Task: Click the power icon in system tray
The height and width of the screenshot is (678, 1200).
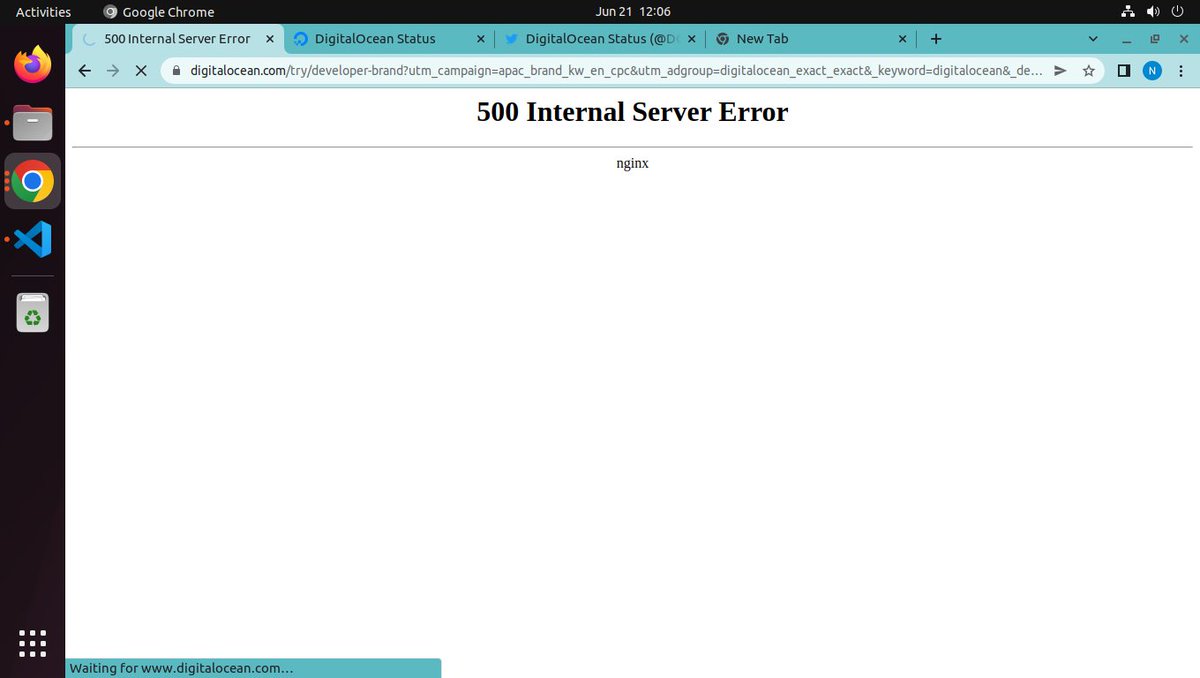Action: click(1179, 12)
